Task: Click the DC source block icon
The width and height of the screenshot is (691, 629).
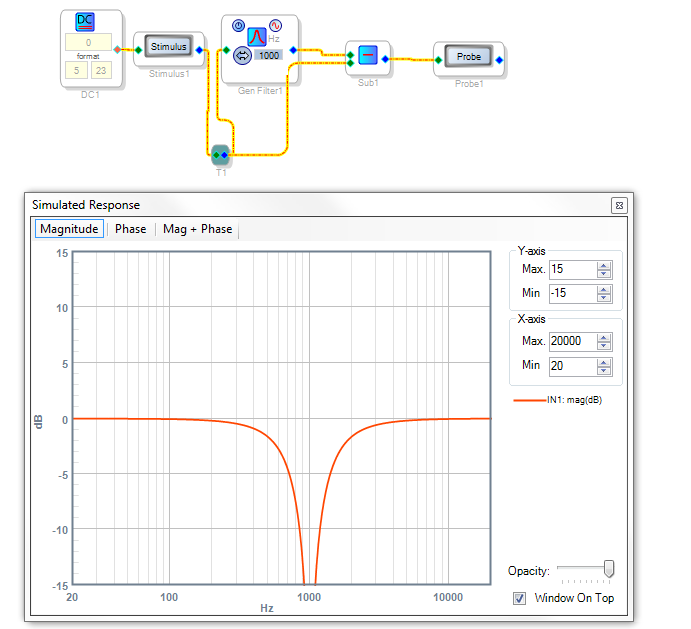Action: tap(85, 22)
